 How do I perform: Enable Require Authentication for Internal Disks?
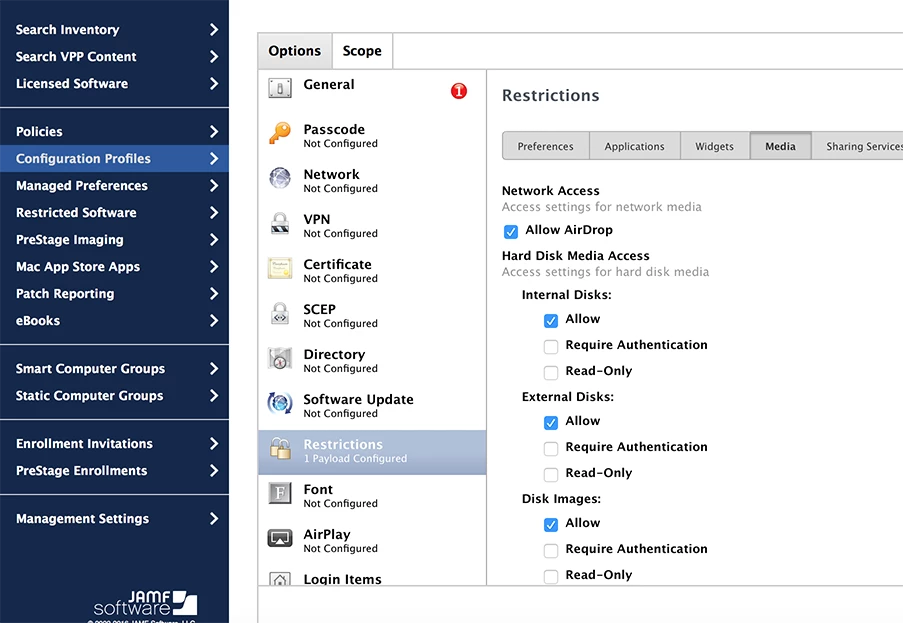point(551,347)
